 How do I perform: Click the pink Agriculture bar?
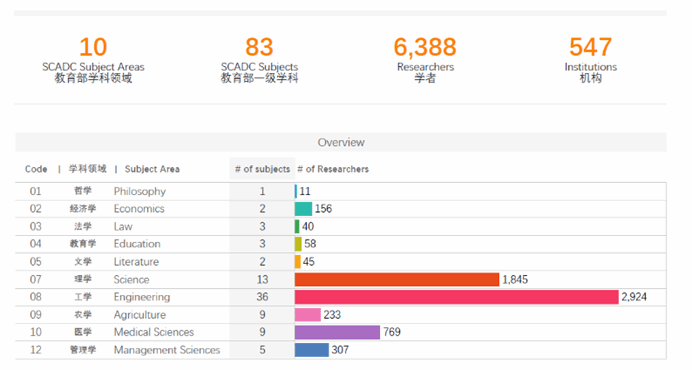click(x=308, y=315)
